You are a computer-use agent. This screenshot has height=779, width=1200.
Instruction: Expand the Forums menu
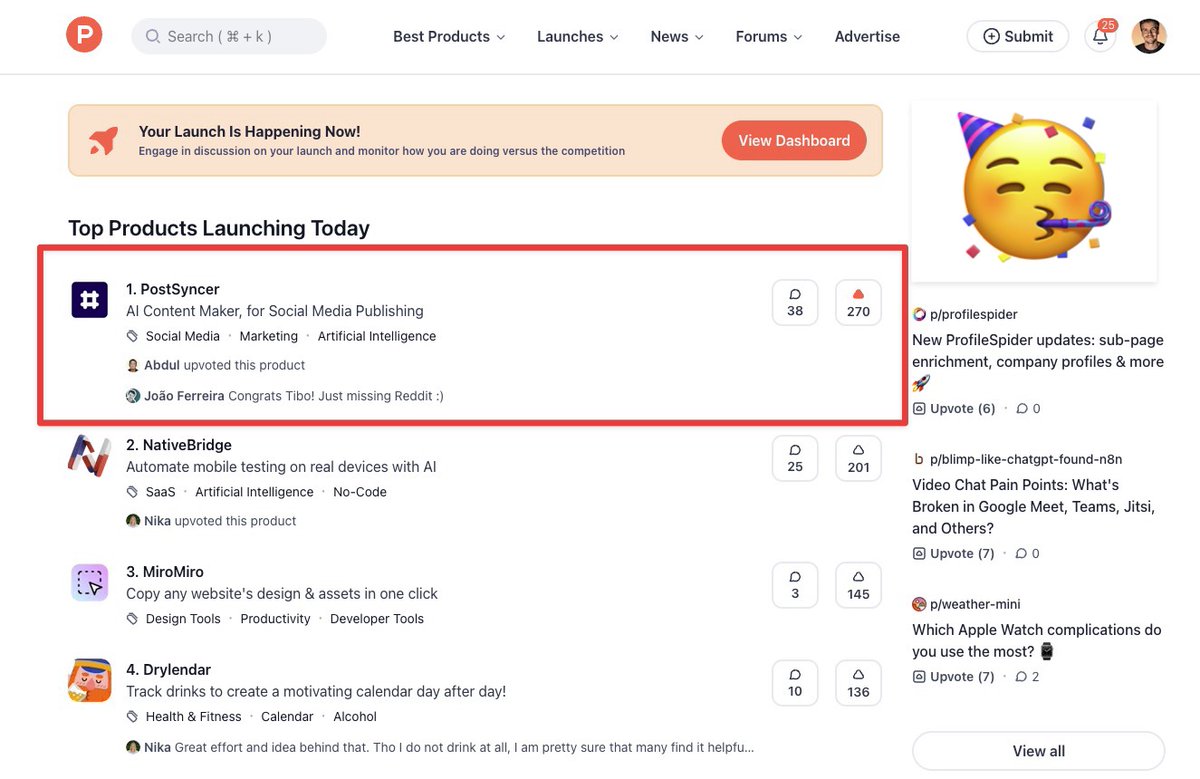tap(769, 36)
